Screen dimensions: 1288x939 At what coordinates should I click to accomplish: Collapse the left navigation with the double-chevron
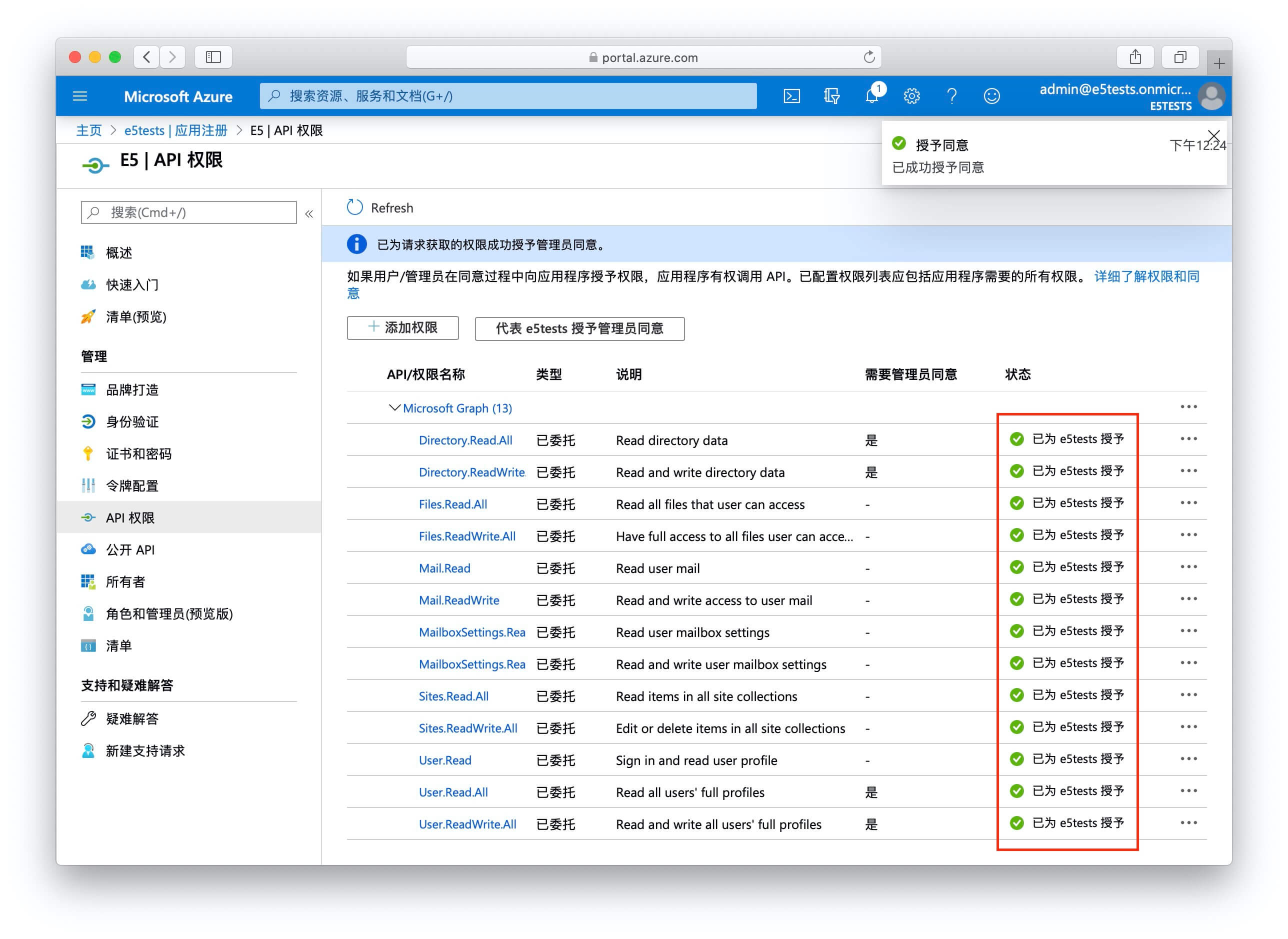coord(309,214)
